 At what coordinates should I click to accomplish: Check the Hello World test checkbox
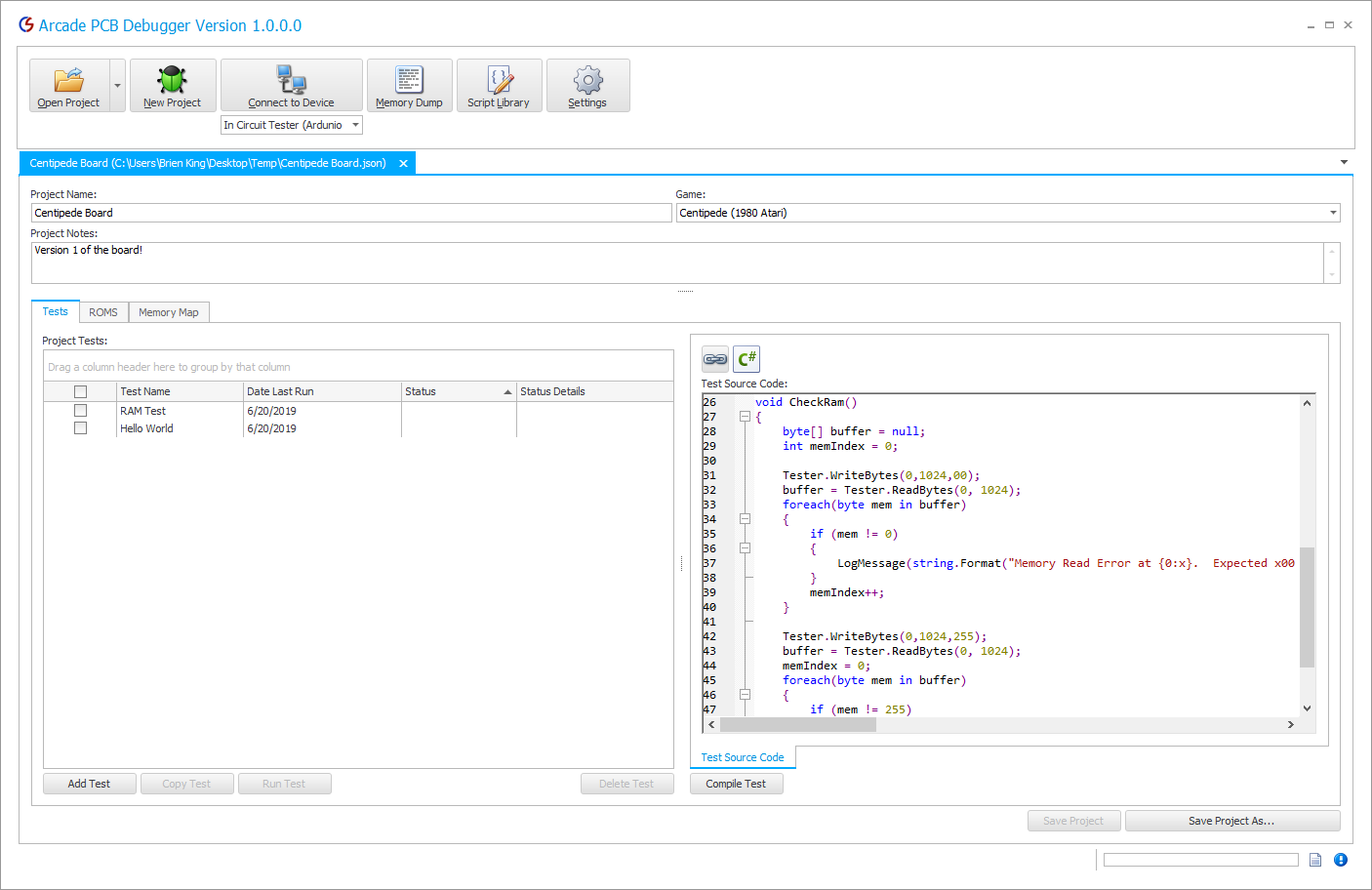tap(81, 428)
